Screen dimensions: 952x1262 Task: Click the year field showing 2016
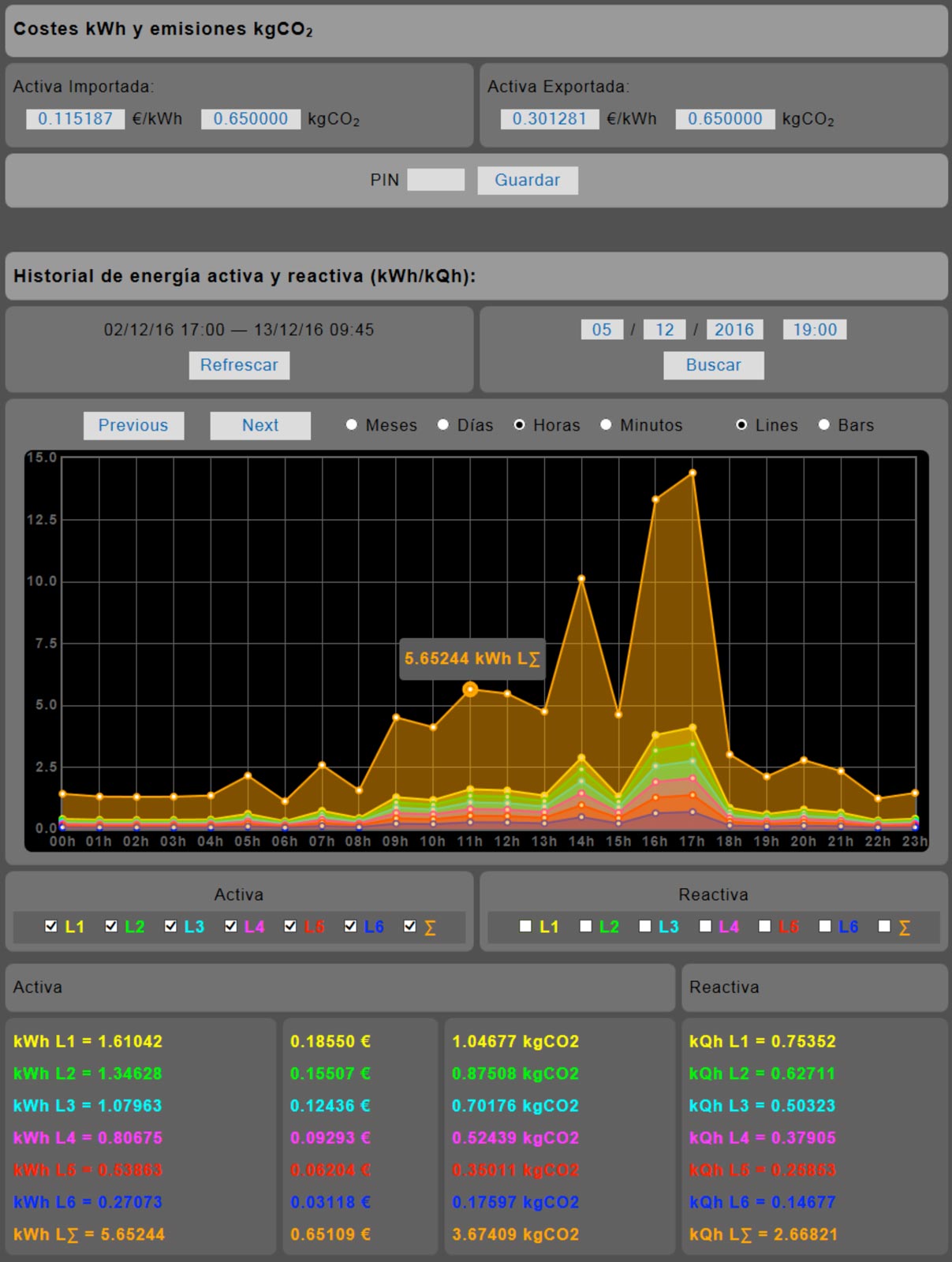734,330
